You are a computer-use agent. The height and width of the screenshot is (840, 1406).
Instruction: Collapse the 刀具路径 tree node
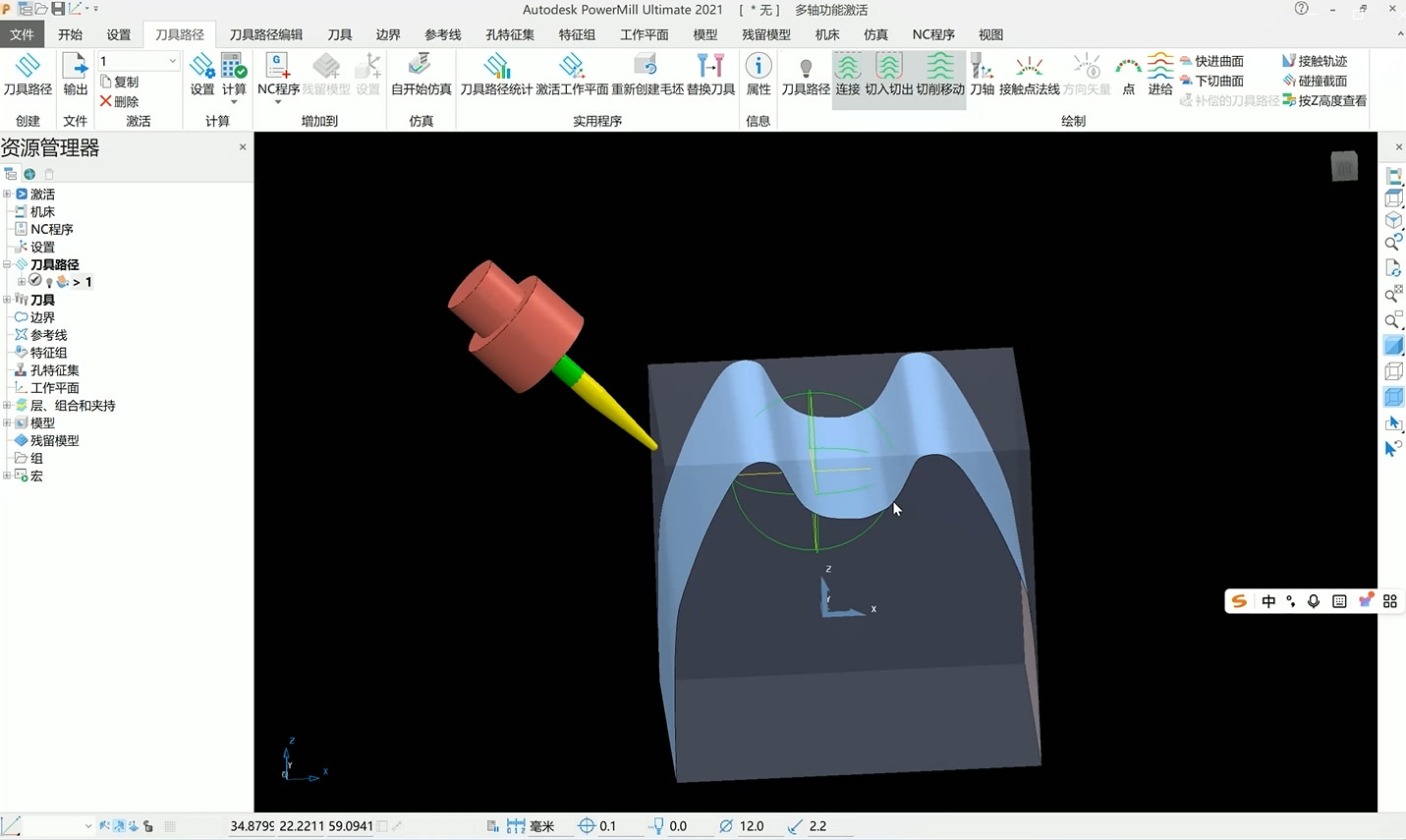7,264
